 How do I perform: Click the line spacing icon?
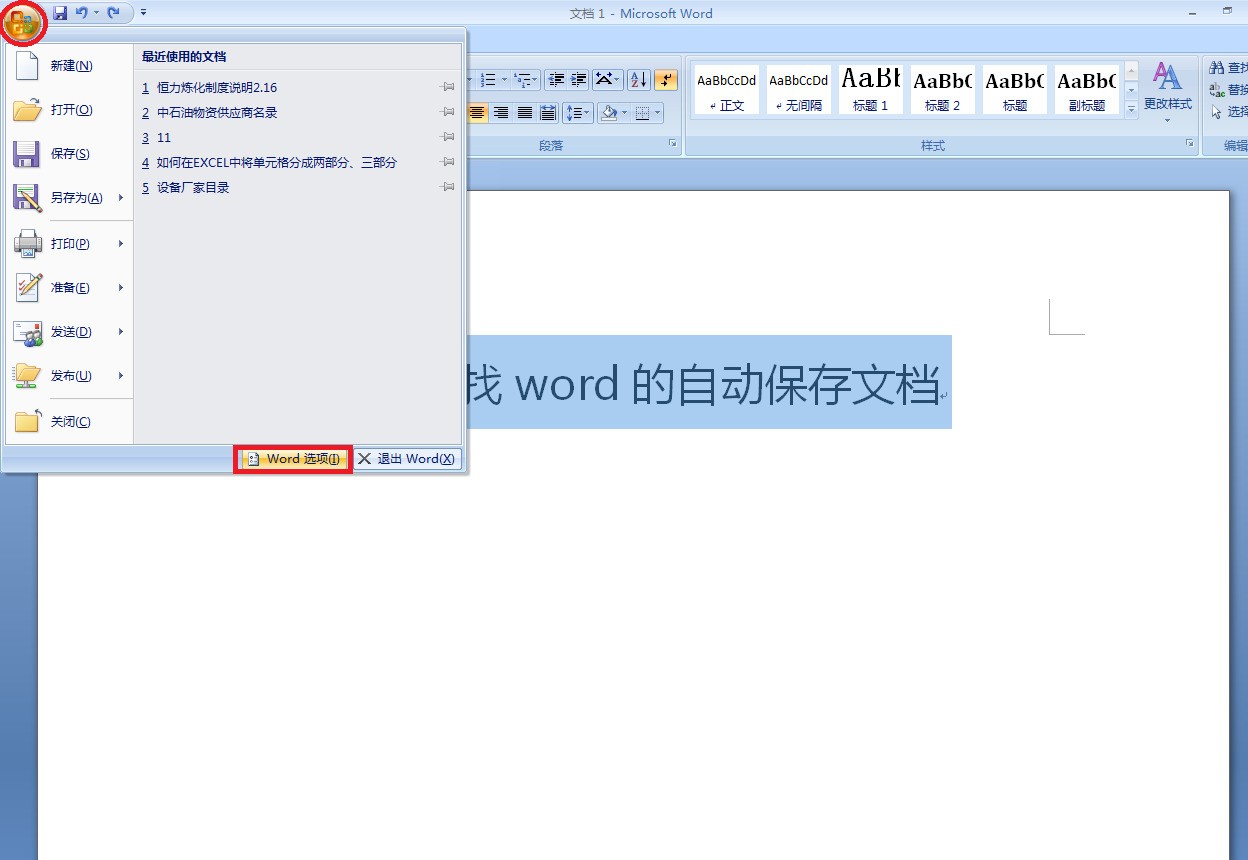pos(576,112)
